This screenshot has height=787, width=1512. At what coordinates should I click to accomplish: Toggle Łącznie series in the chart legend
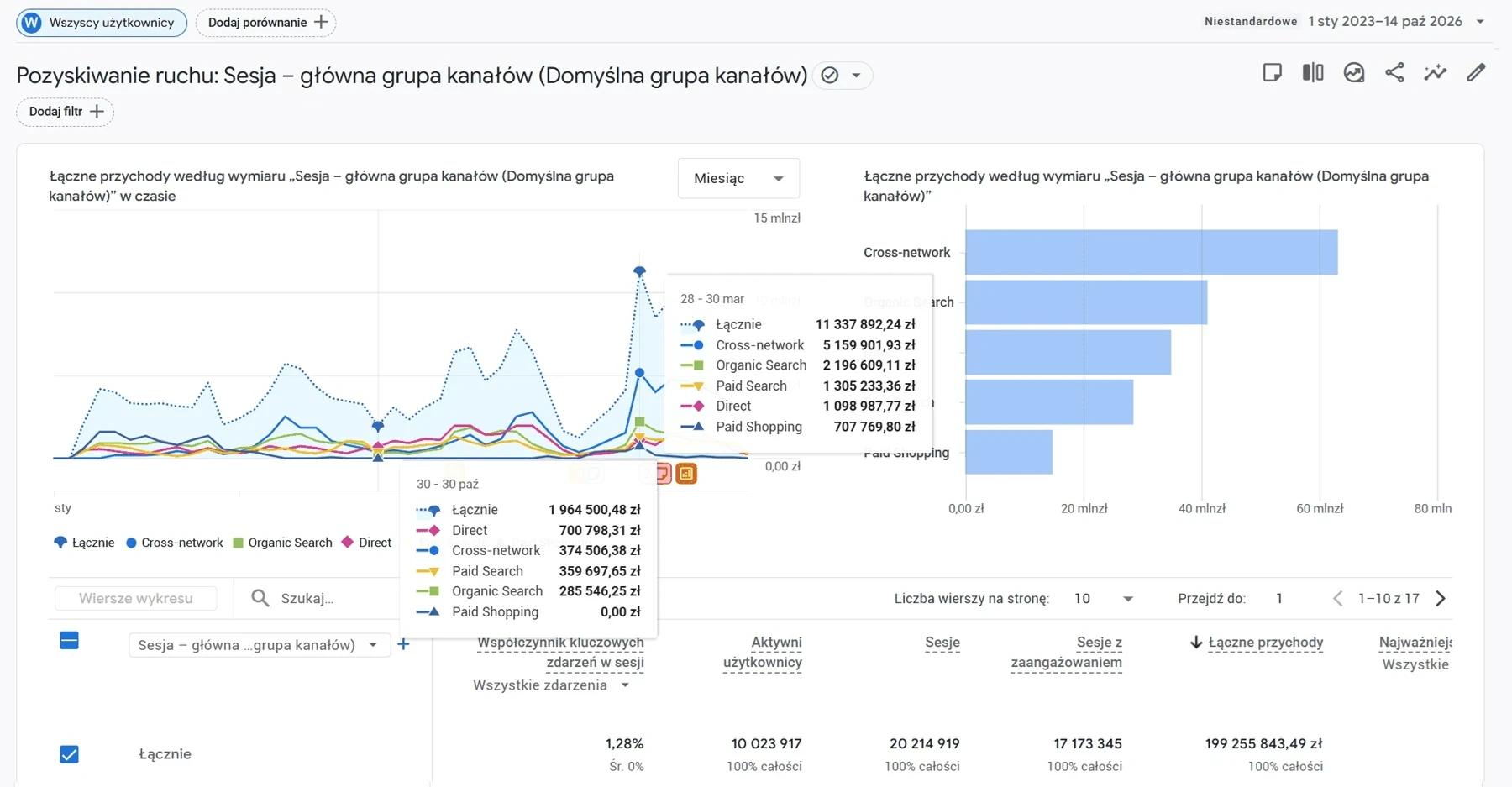84,543
